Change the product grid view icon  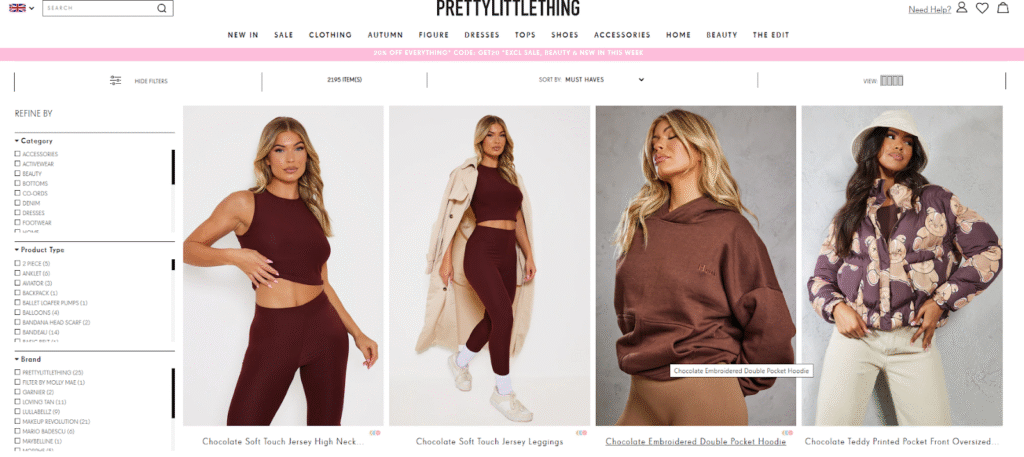click(x=891, y=81)
